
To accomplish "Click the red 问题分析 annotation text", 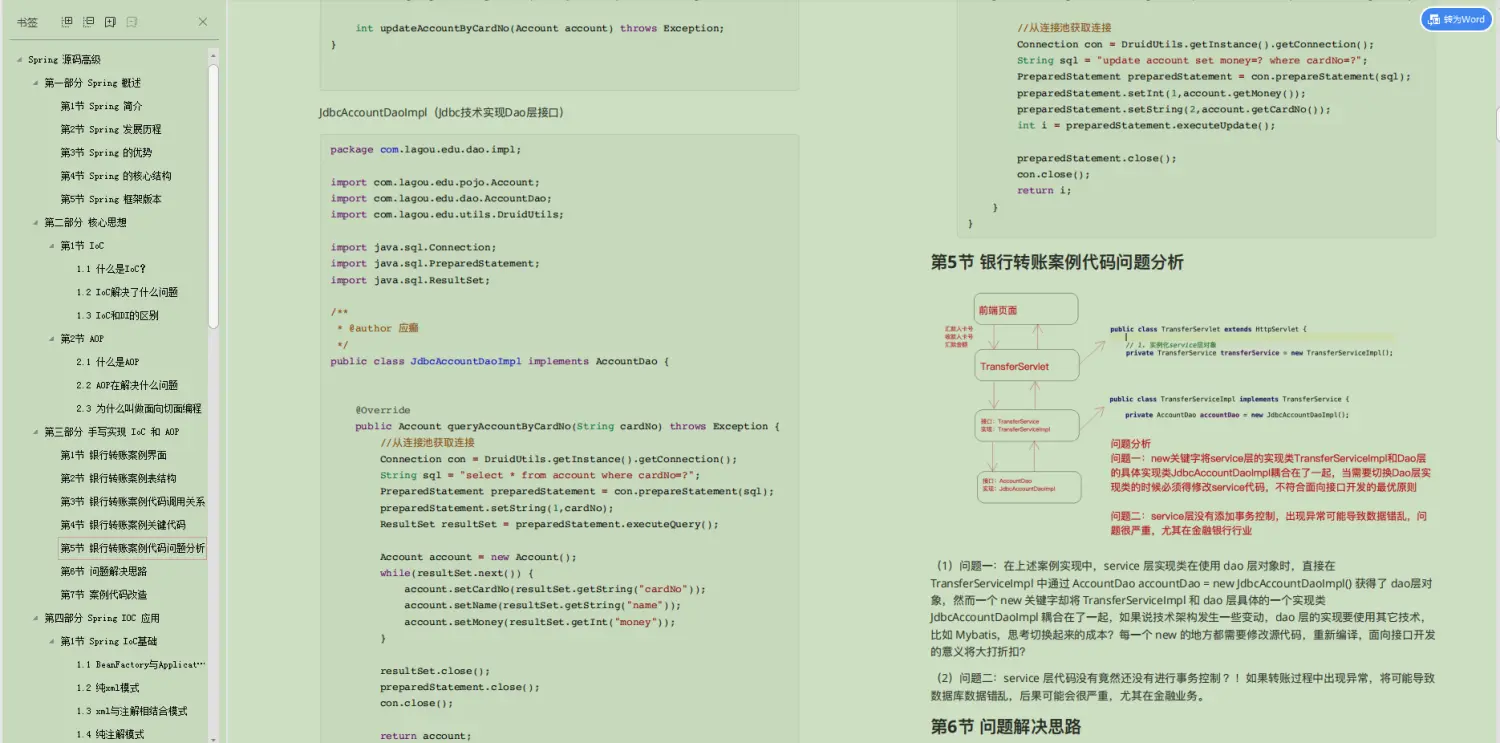I will [1130, 444].
